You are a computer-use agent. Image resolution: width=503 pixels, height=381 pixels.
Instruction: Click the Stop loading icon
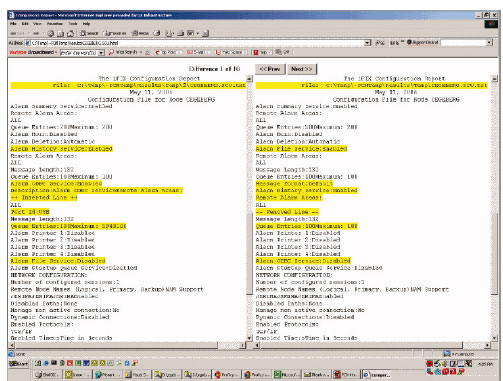pos(51,33)
